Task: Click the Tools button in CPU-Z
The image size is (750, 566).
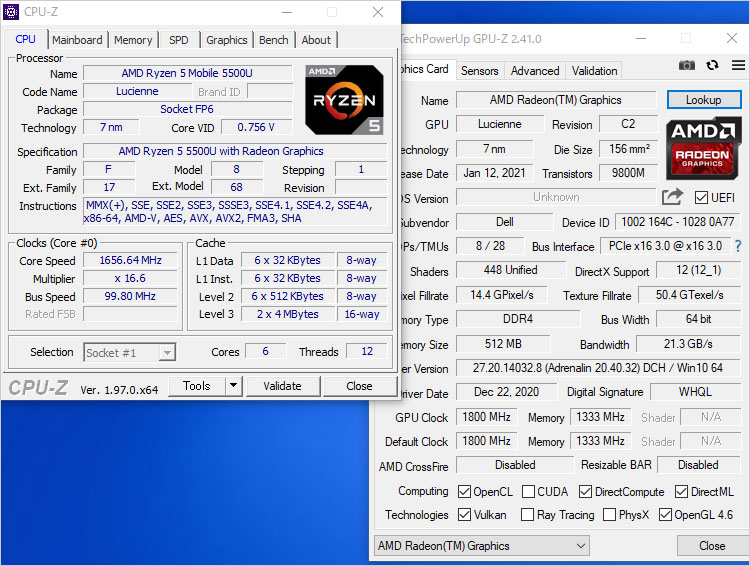Action: (x=197, y=386)
